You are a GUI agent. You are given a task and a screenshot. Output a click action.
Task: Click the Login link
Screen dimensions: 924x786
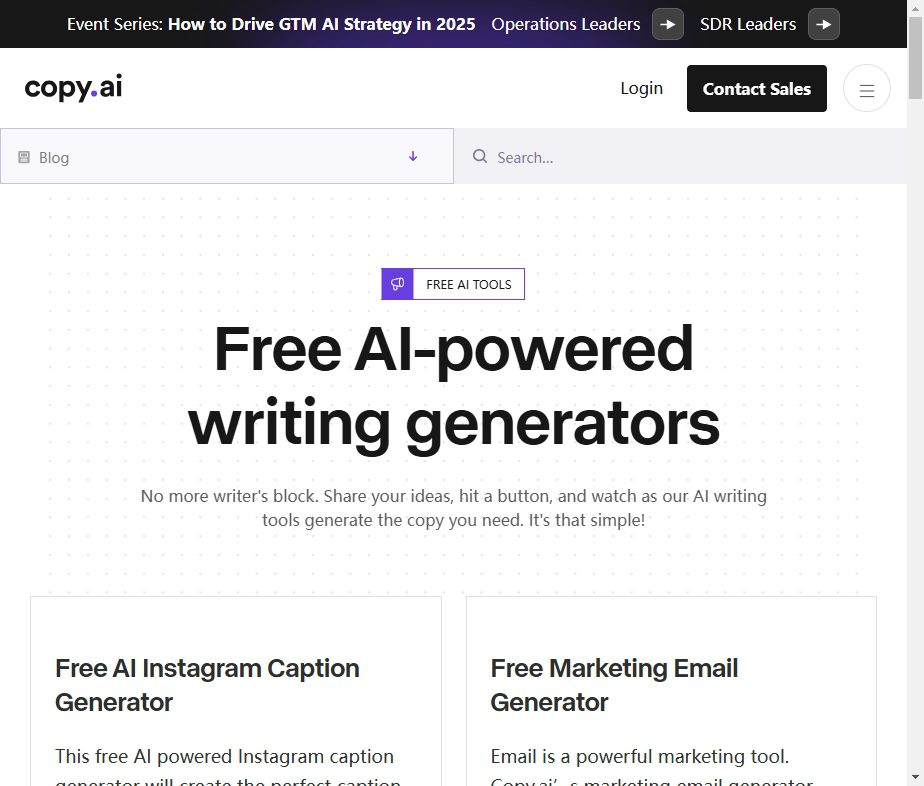(x=641, y=88)
